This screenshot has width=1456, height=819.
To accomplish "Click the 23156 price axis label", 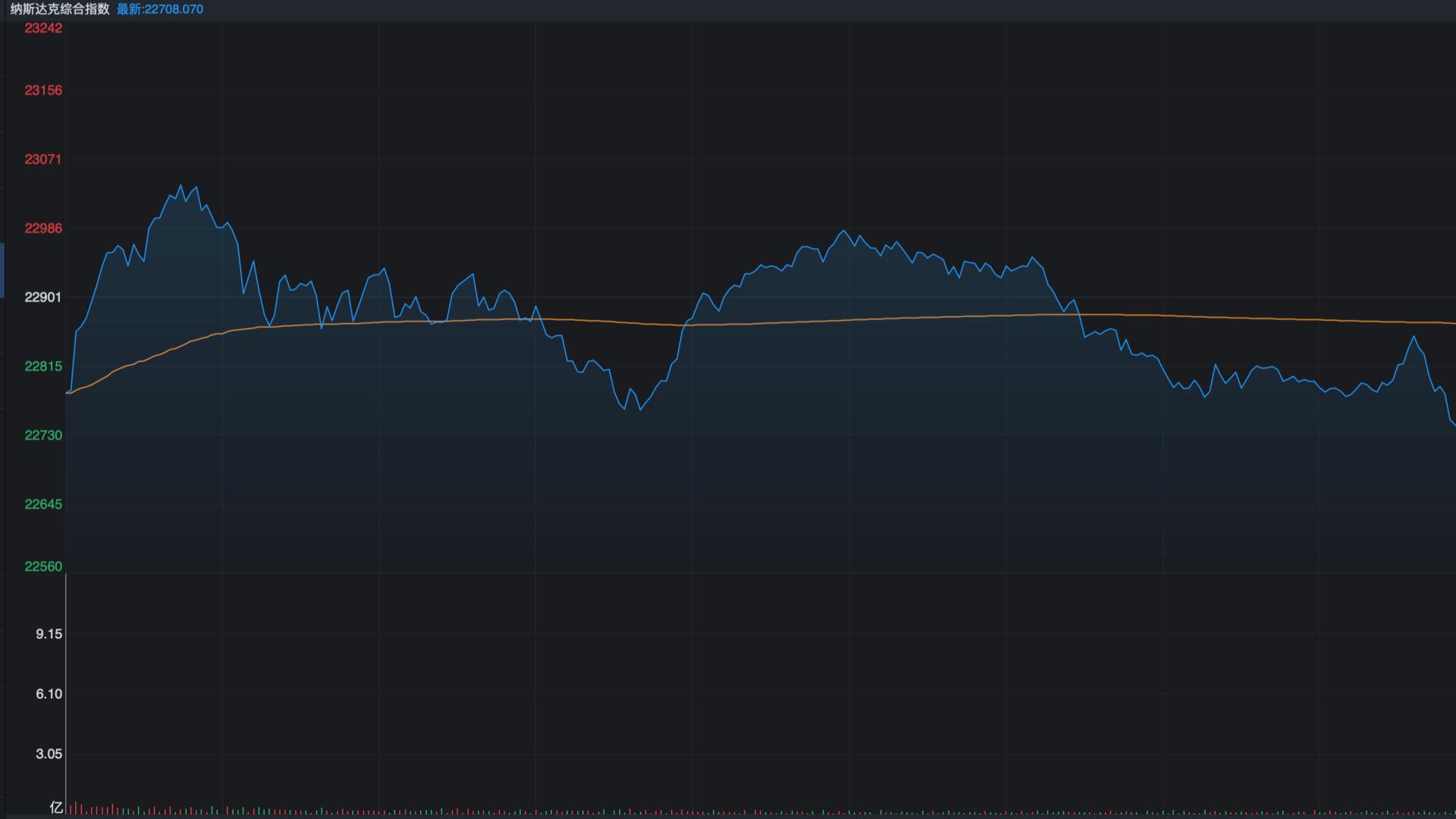I will tap(43, 90).
